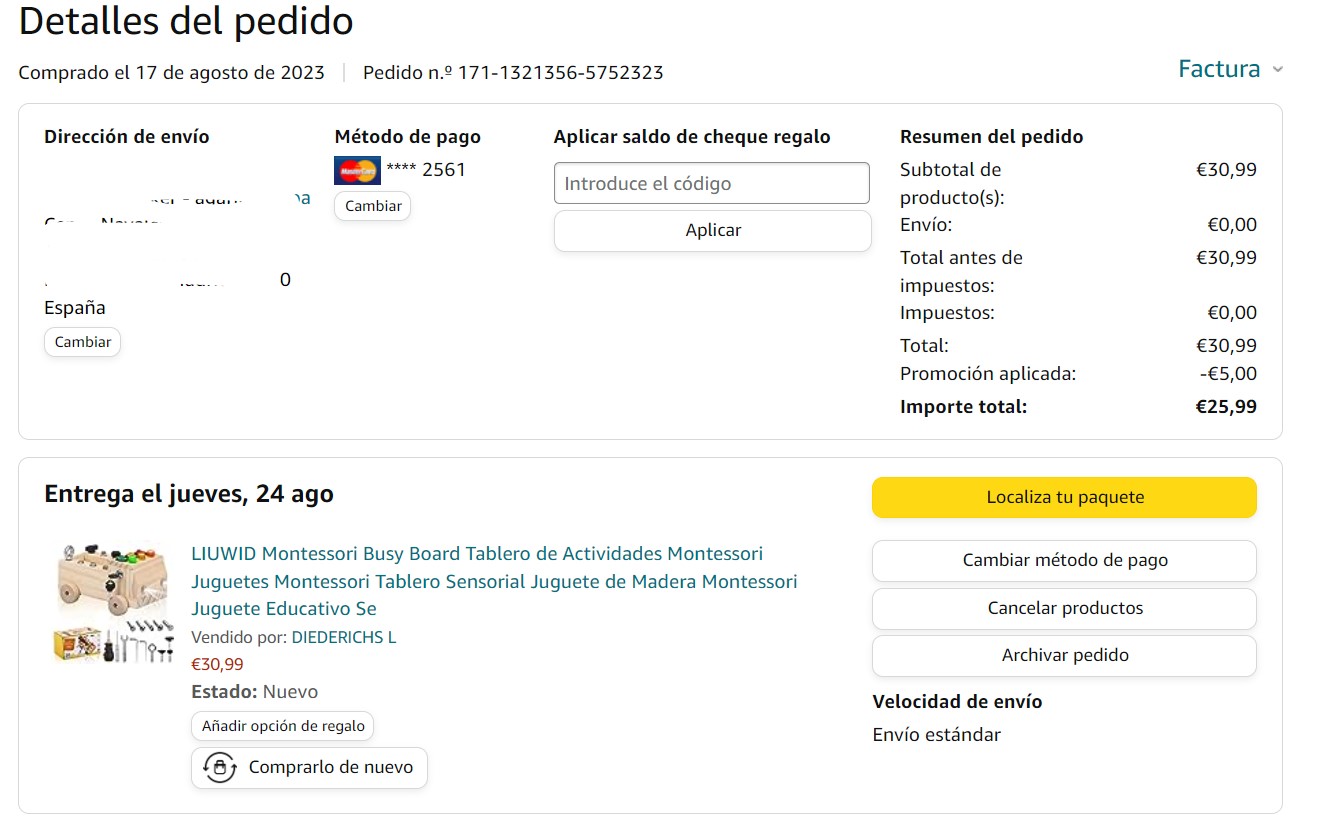Image resolution: width=1337 pixels, height=820 pixels.
Task: Open the wooden toy product thumbnail
Action: (110, 602)
